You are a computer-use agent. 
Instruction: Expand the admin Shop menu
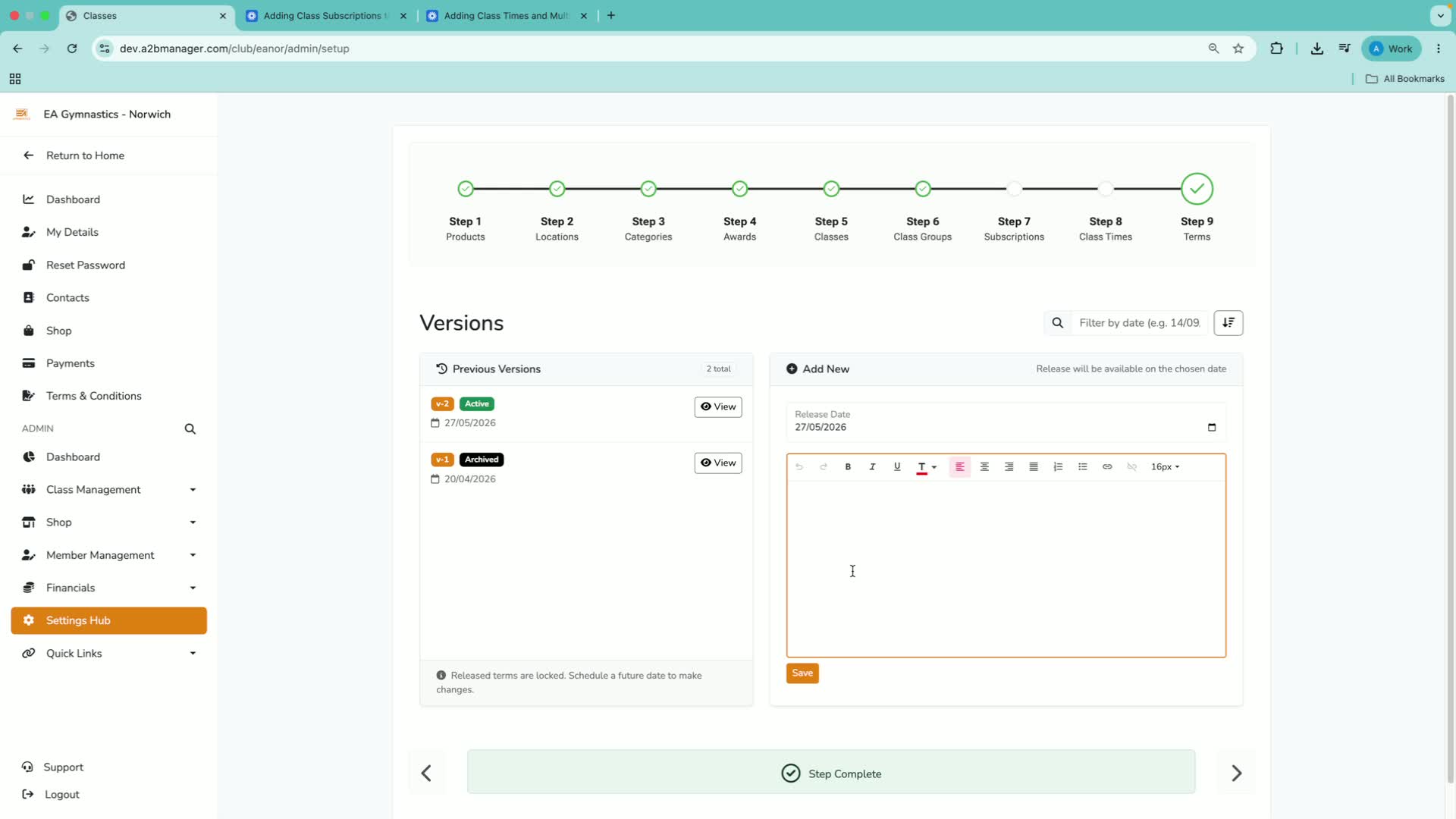(109, 522)
